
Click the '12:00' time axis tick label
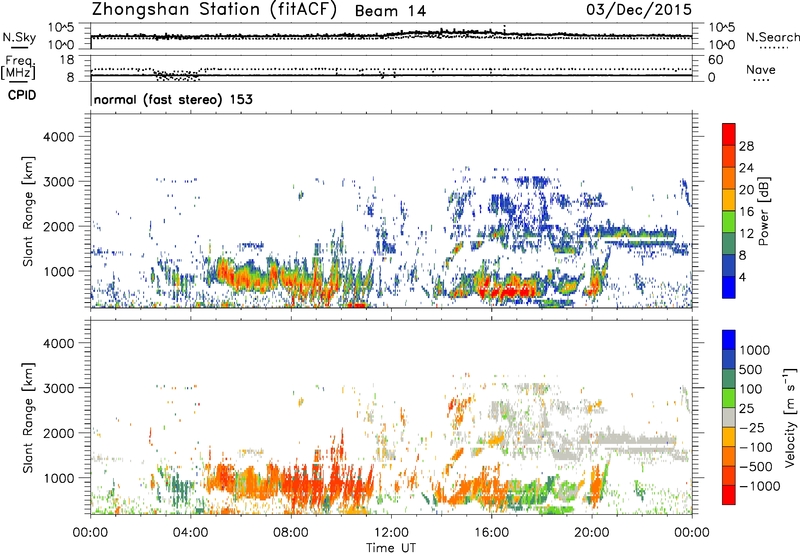[x=391, y=533]
